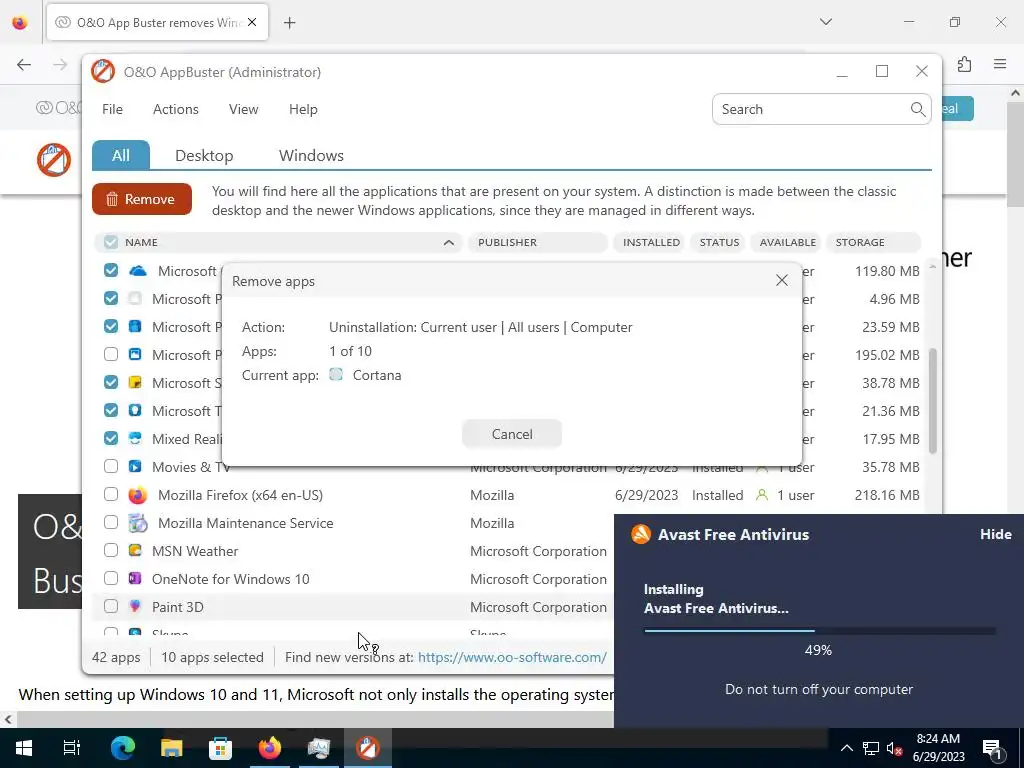Go back in Firefox
This screenshot has height=768, width=1024.
point(24,64)
